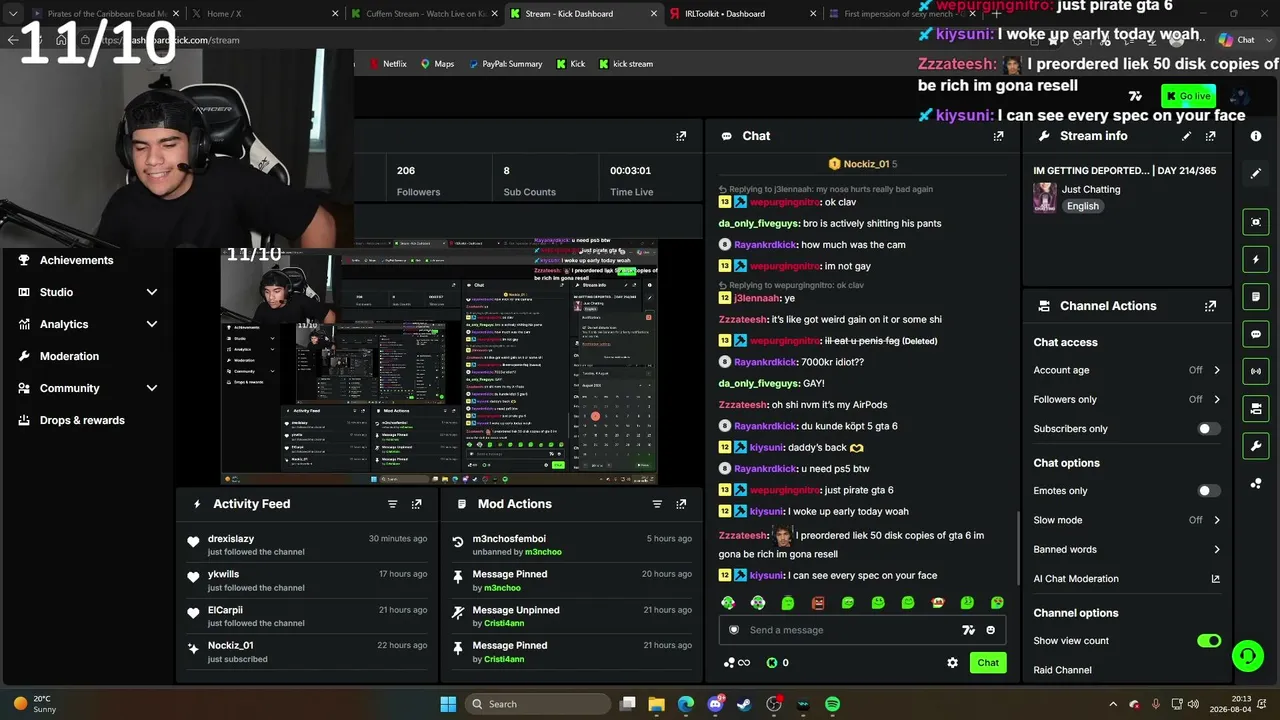This screenshot has height=720, width=1280.
Task: Edit stream info with the pencil icon
Action: pyautogui.click(x=1186, y=136)
